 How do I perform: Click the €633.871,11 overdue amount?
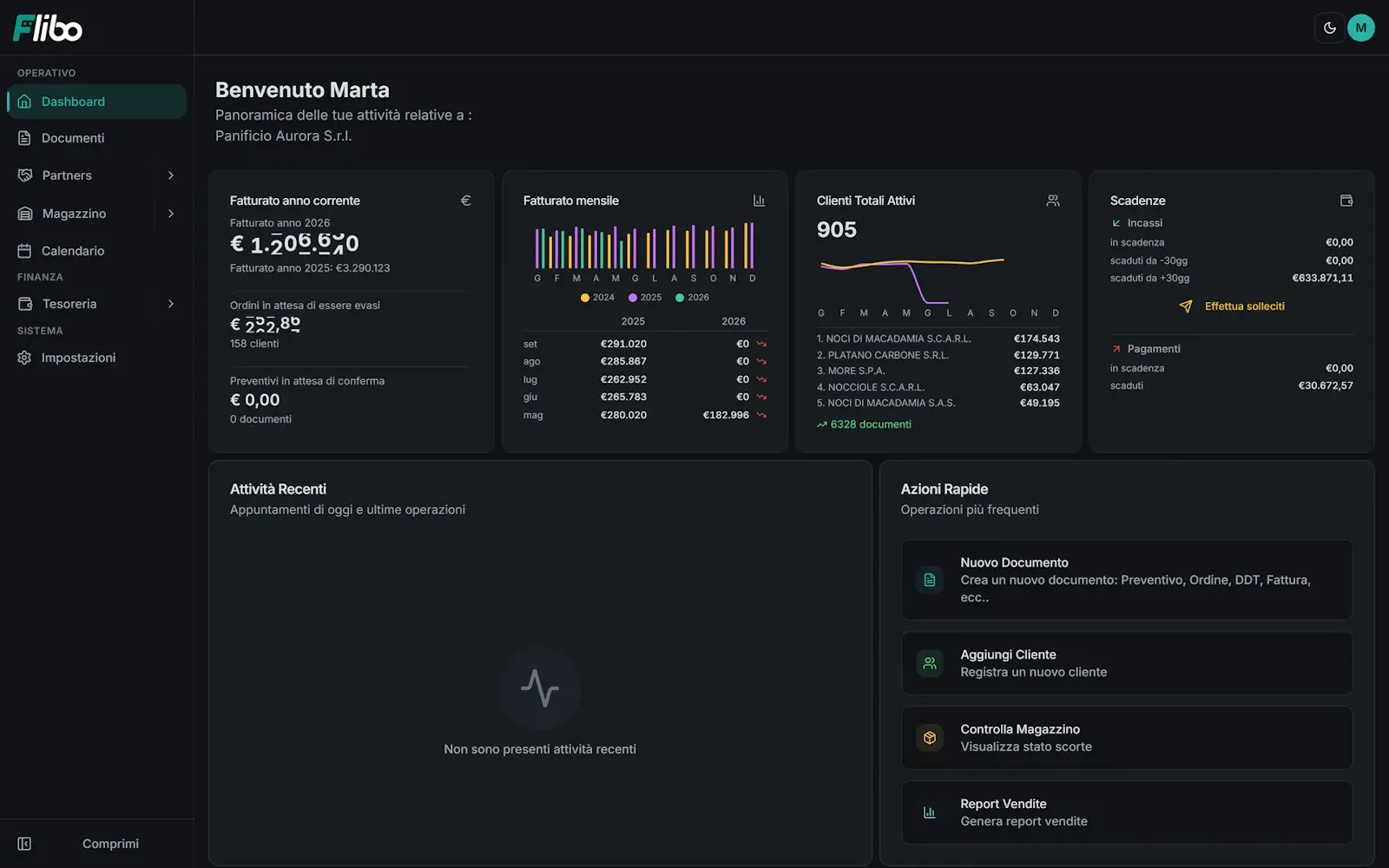point(1322,278)
